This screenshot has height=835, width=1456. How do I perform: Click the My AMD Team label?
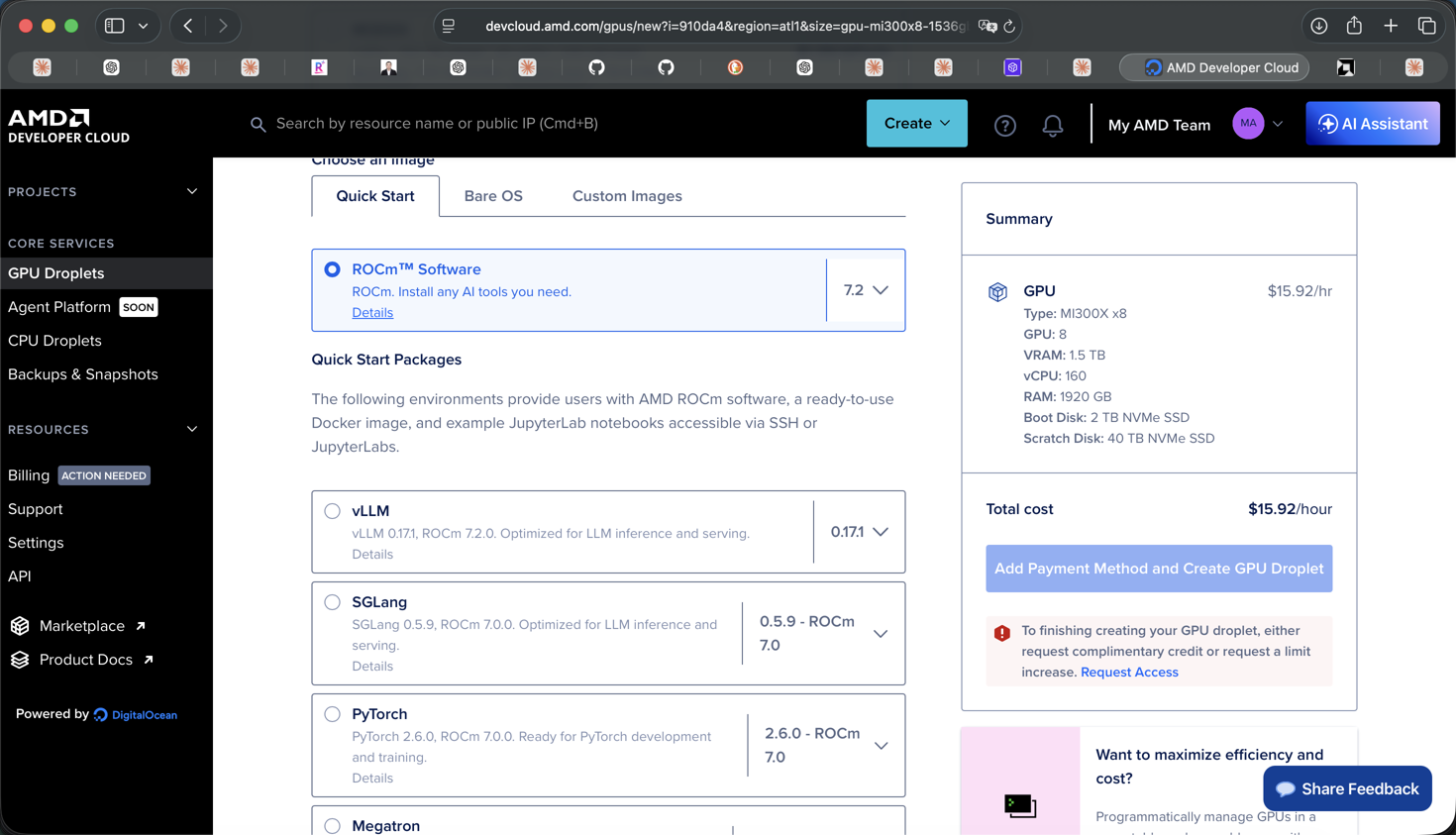1159,125
